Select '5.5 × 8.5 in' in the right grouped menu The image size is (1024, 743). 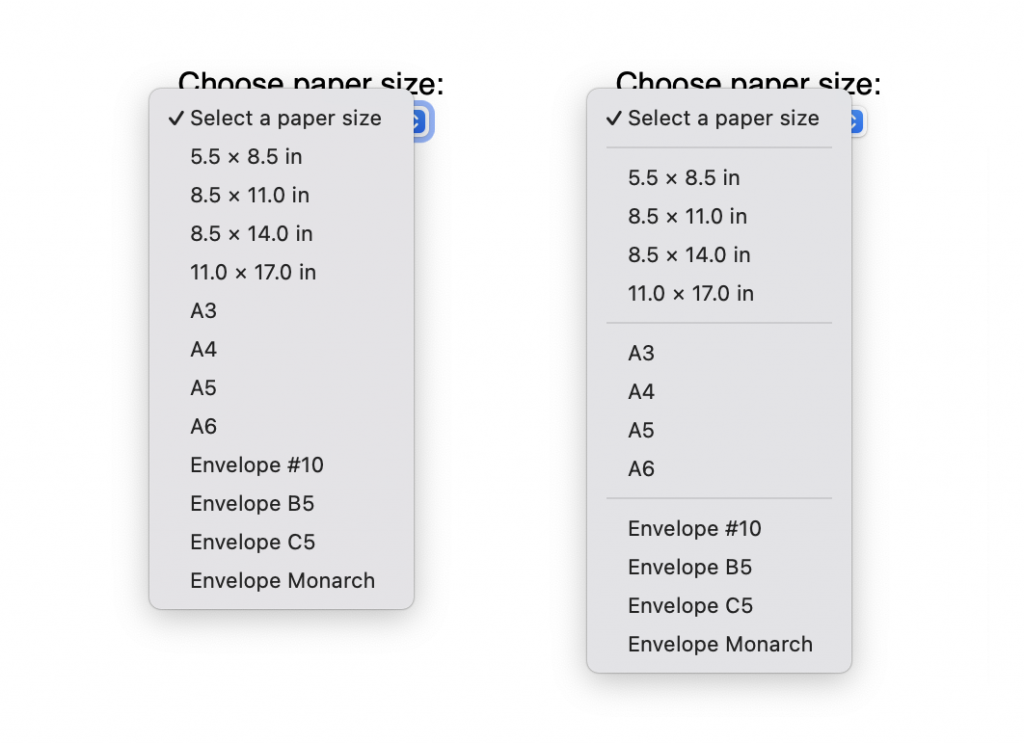pyautogui.click(x=682, y=178)
